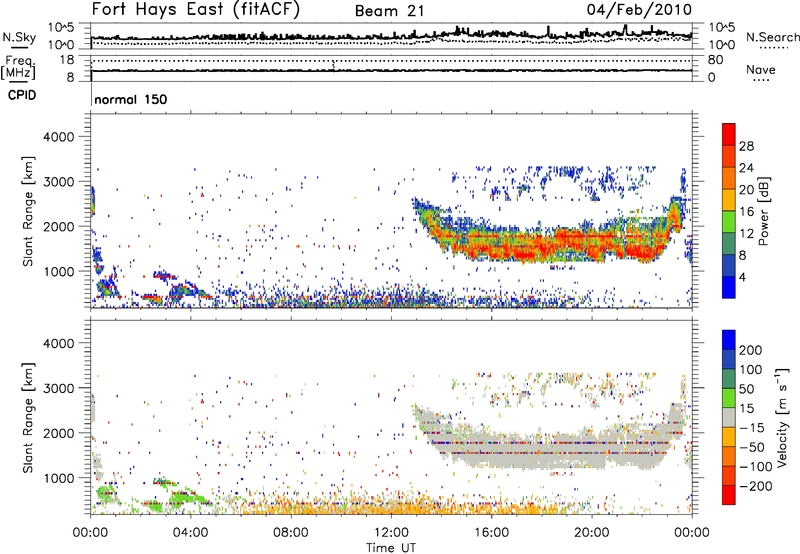Select the "-50" label on the velocity colorbar
Image resolution: width=800 pixels, height=554 pixels.
[752, 447]
